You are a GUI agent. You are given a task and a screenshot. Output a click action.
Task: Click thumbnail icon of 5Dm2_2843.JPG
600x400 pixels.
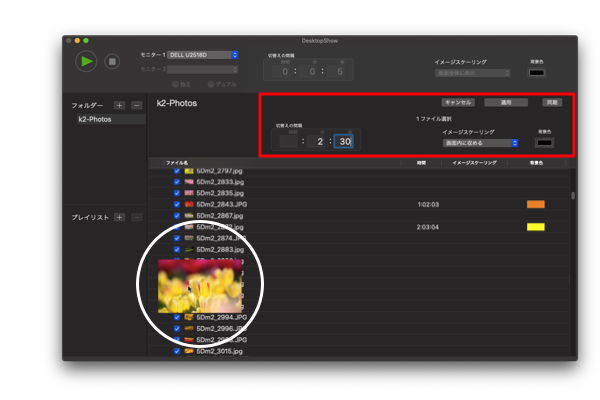point(189,204)
